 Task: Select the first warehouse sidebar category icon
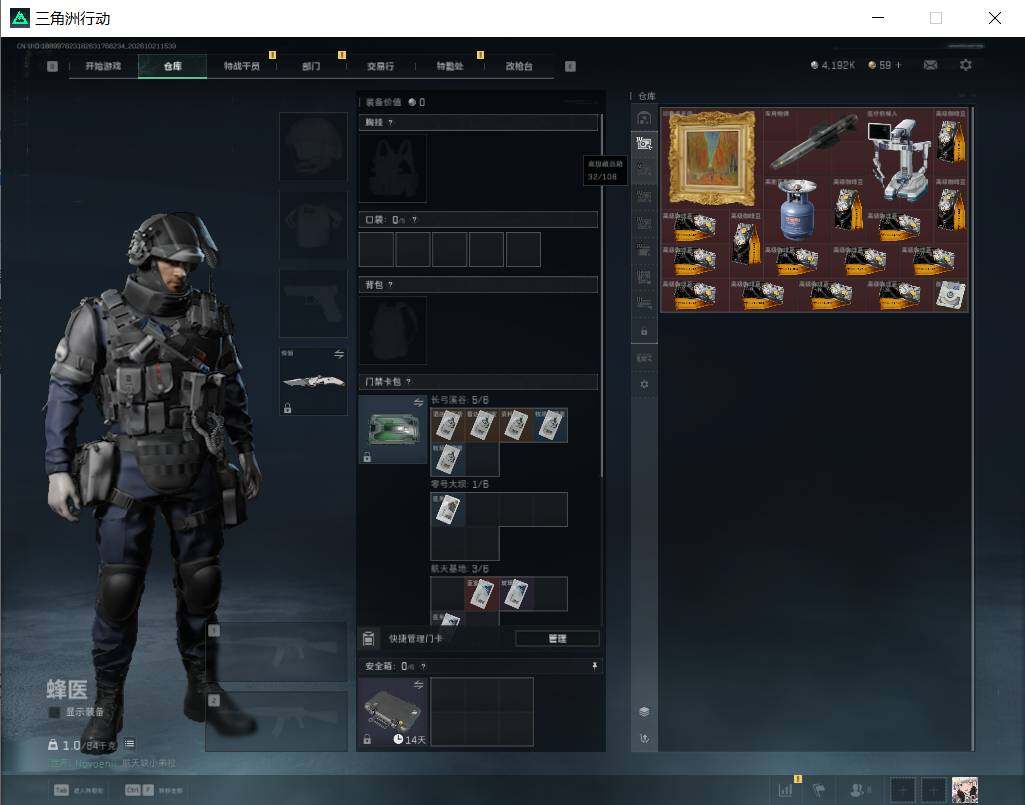point(644,118)
